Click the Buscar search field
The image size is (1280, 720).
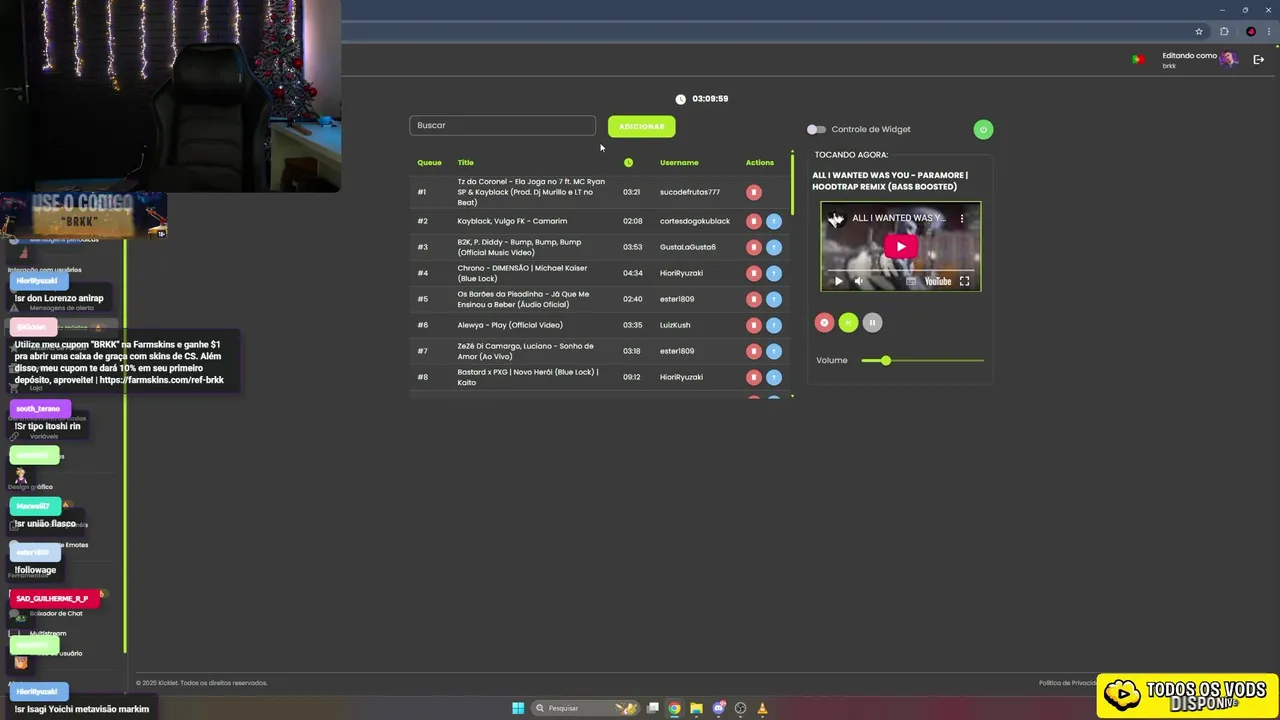tap(502, 125)
